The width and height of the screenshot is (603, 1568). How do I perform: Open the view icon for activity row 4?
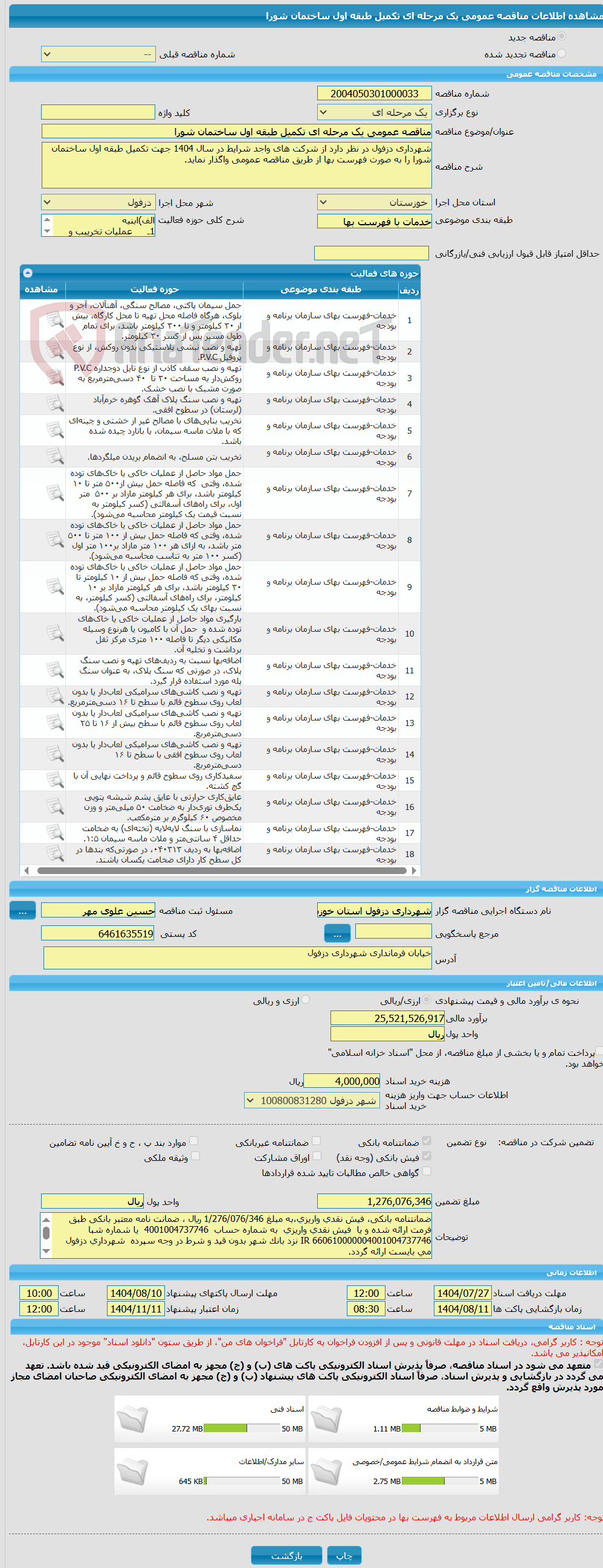(x=55, y=403)
